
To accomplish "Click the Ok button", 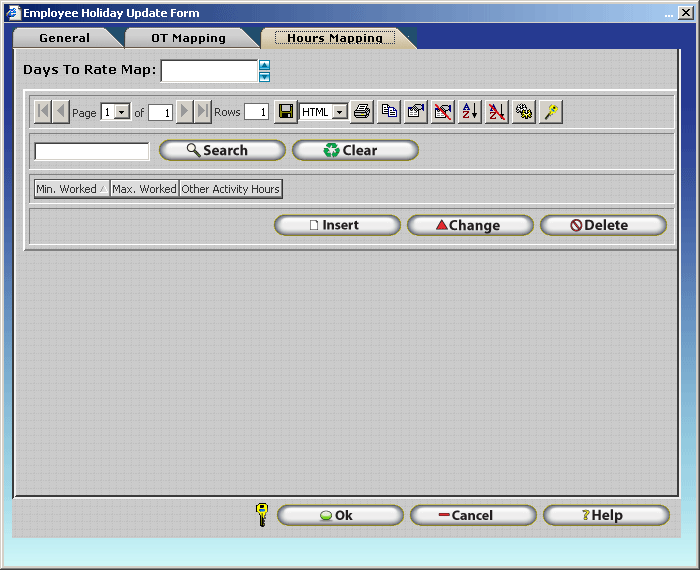I will 340,515.
